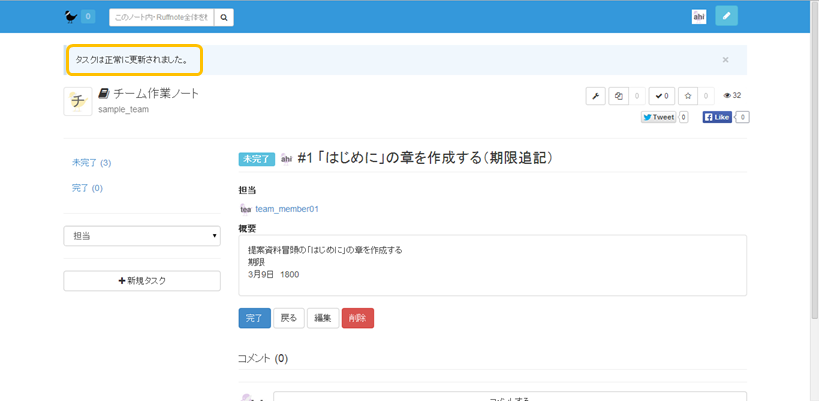Image resolution: width=819 pixels, height=401 pixels.
Task: Open team_member01 profile link
Action: (x=286, y=209)
